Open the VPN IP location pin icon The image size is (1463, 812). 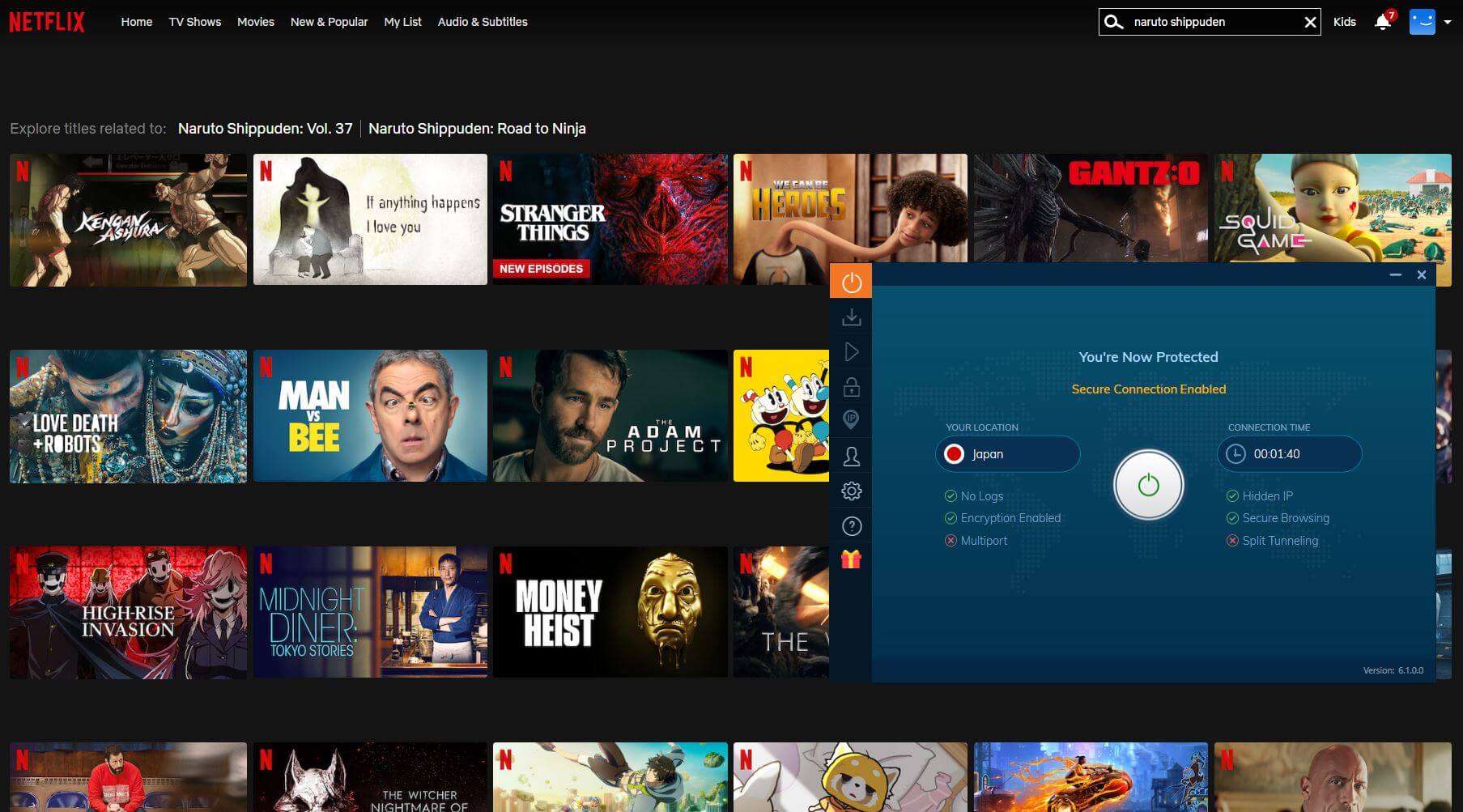(851, 420)
